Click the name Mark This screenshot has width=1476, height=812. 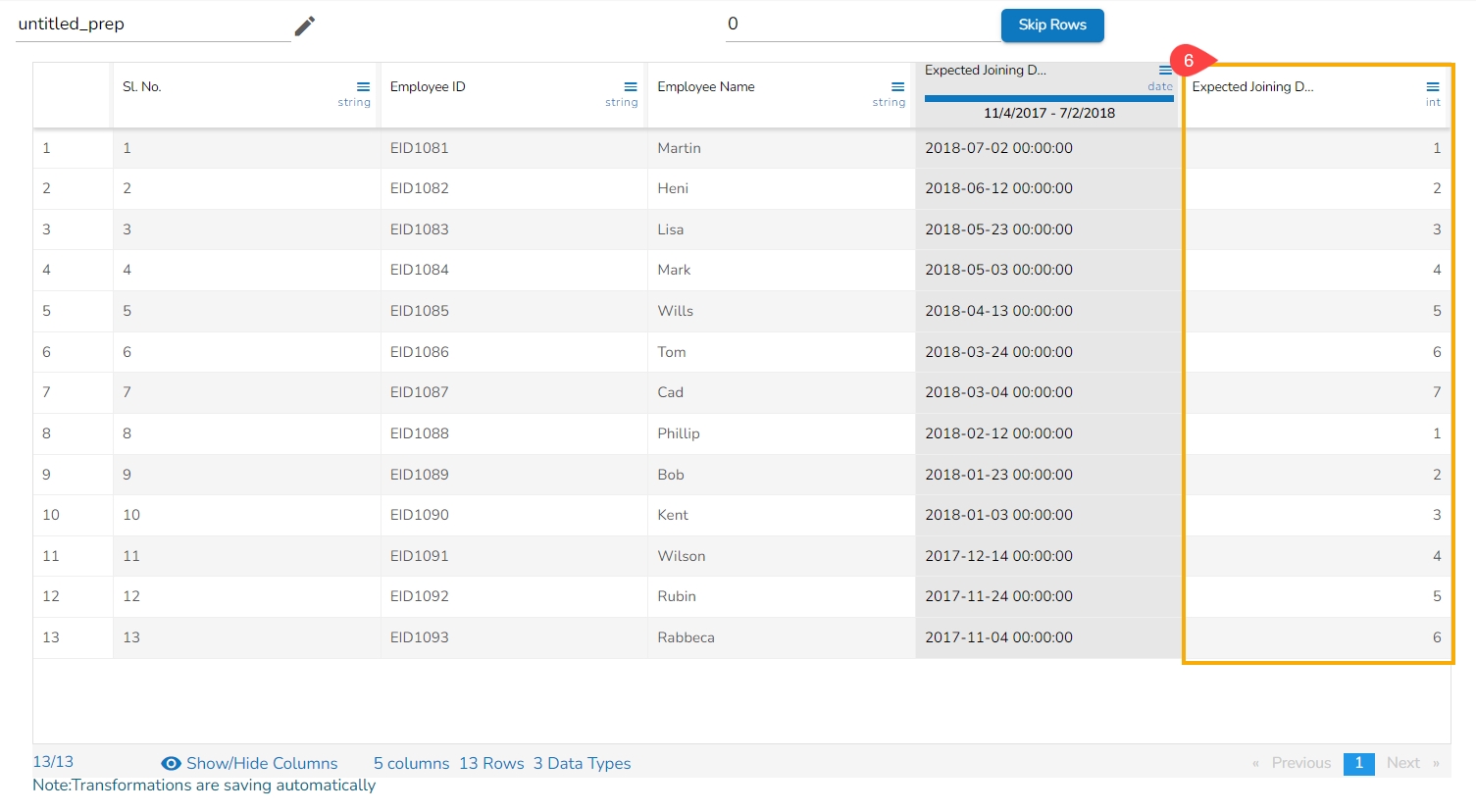[674, 270]
